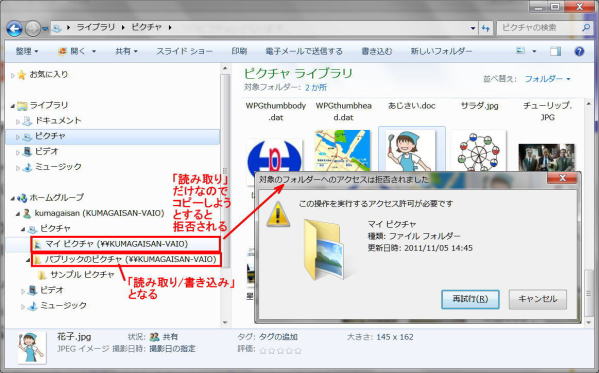The width and height of the screenshot is (599, 373).
Task: Collapse the ホームグループ node
Action: point(13,198)
